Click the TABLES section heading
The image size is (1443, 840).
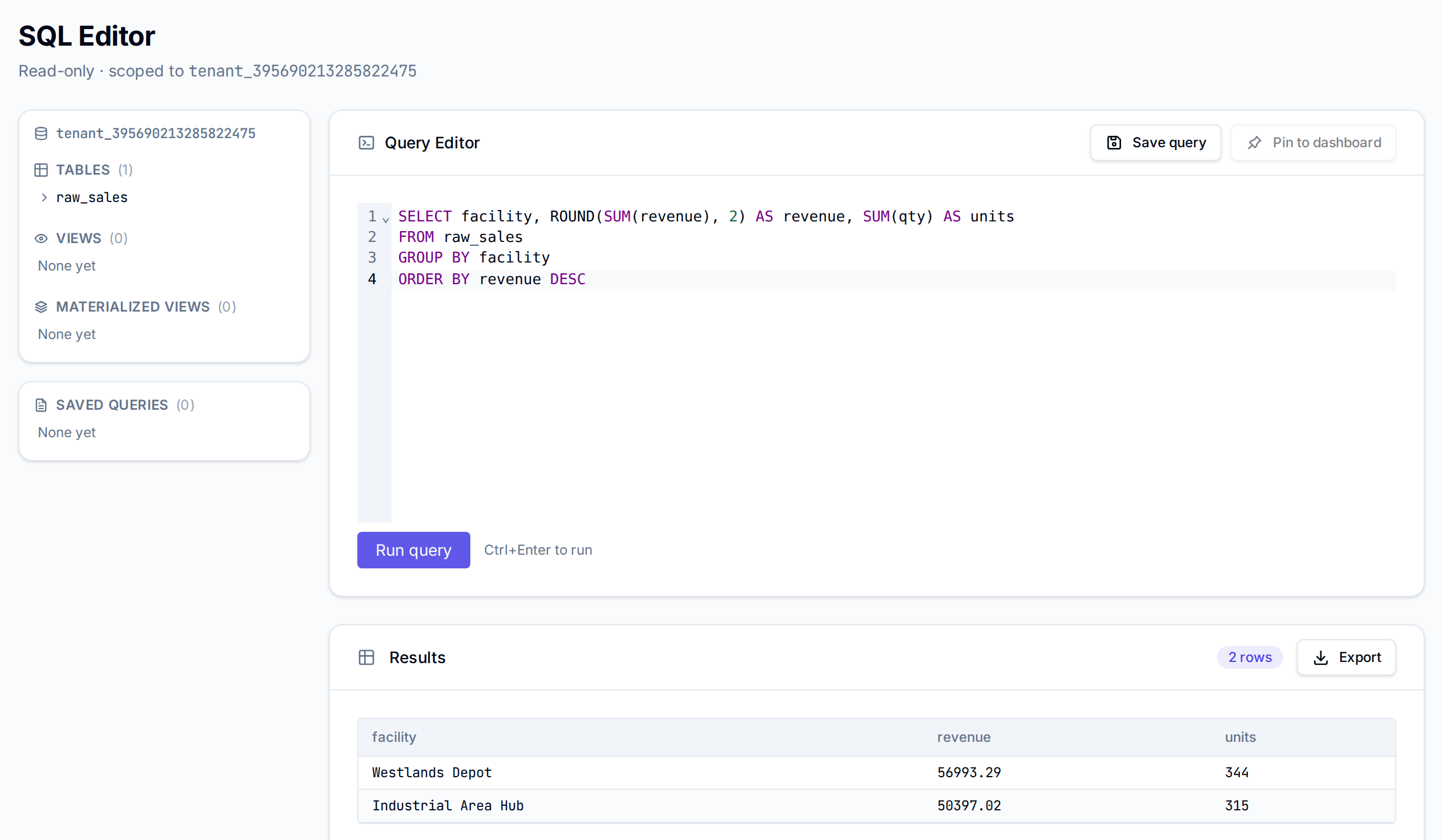pos(82,170)
